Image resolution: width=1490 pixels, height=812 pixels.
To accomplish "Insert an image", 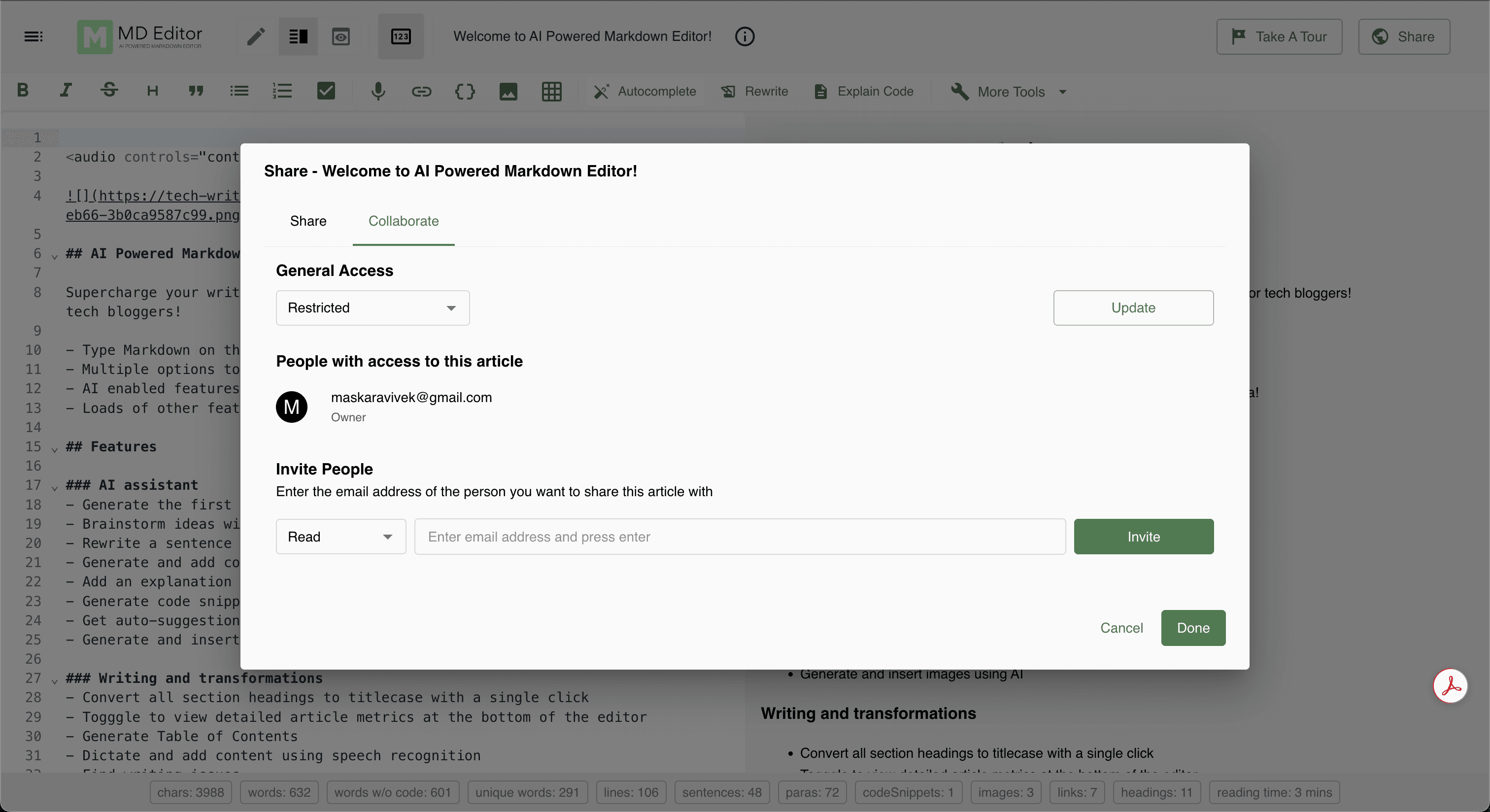I will (x=508, y=91).
